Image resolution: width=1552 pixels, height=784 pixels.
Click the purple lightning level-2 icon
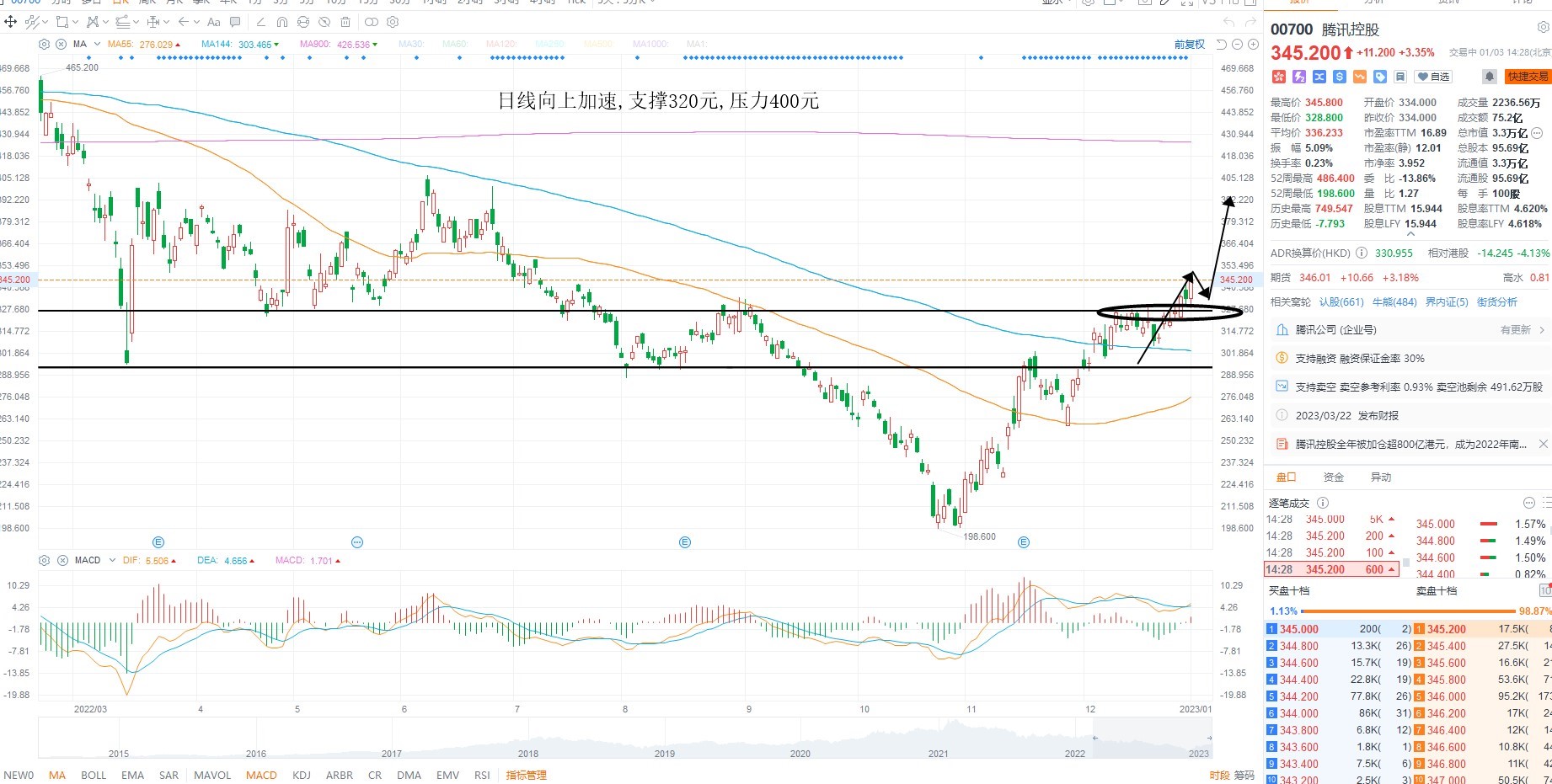coord(1299,77)
